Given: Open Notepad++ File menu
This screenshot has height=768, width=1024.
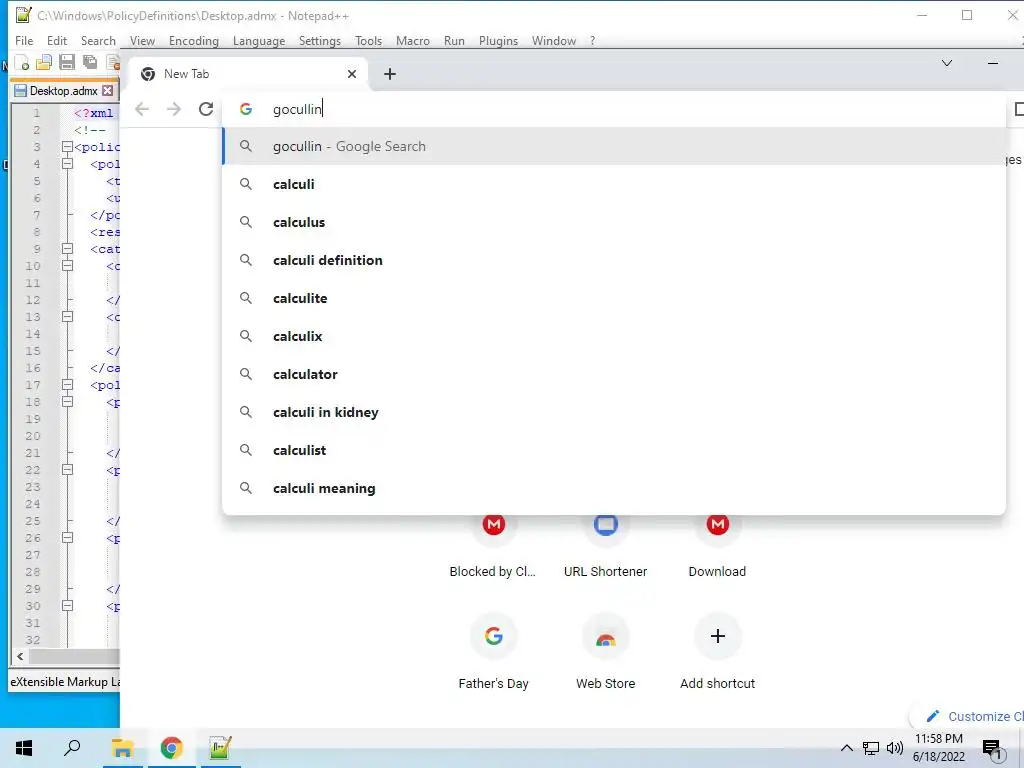Looking at the screenshot, I should click(24, 40).
